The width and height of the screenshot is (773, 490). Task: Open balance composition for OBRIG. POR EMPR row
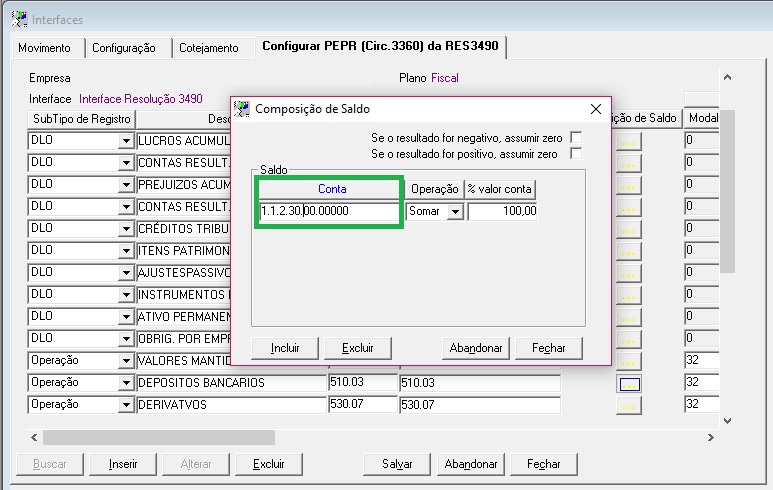point(628,341)
